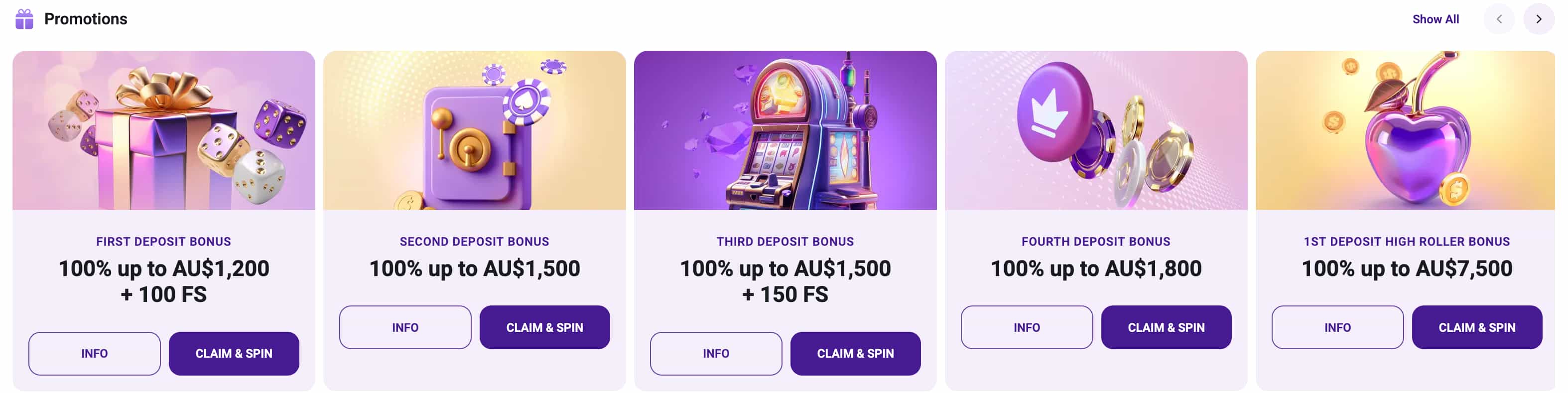The width and height of the screenshot is (1568, 393).
Task: Open Info for Third Deposit Bonus
Action: [x=716, y=353]
